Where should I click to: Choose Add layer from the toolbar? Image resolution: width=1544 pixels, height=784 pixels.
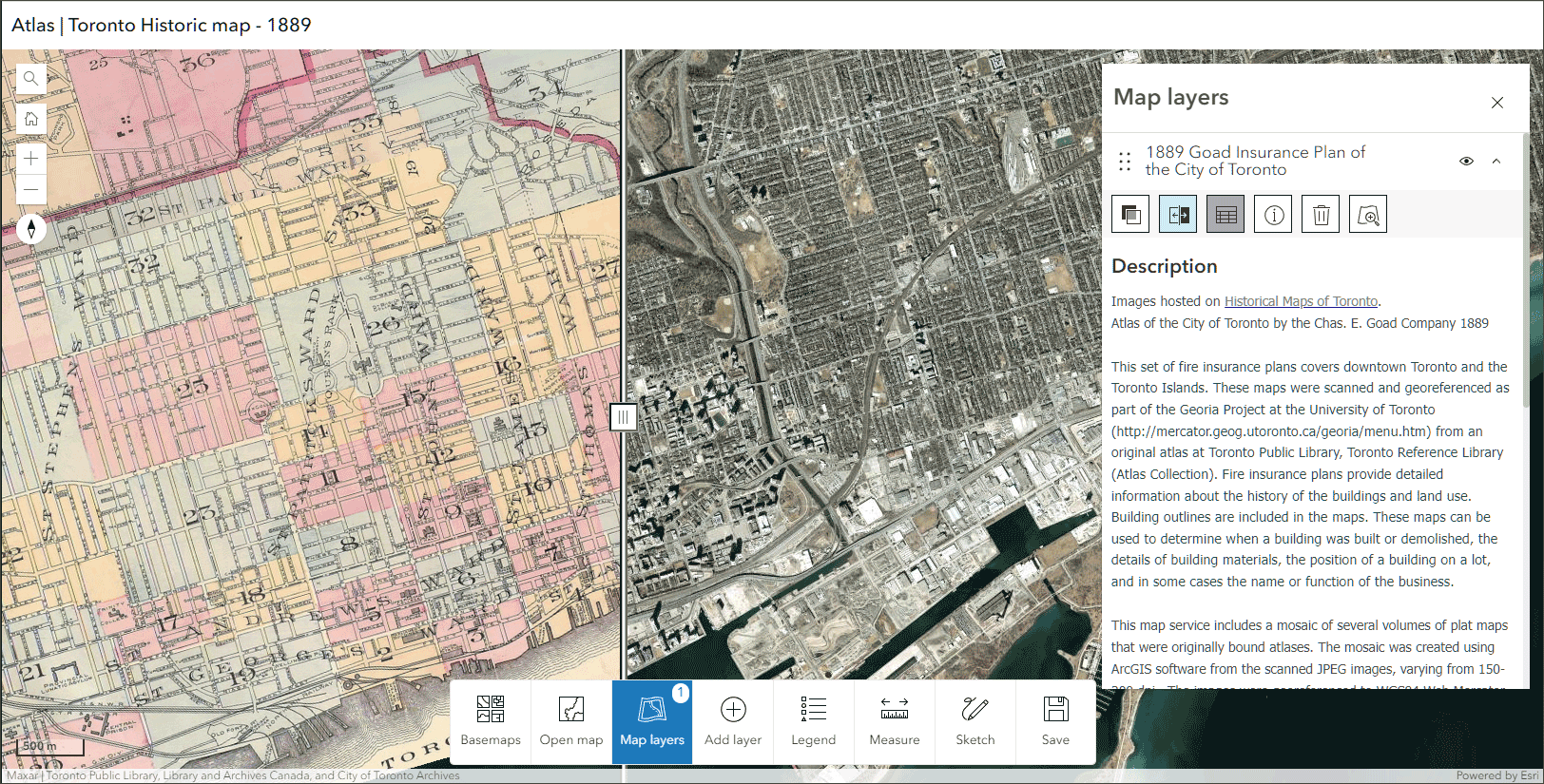(x=733, y=721)
